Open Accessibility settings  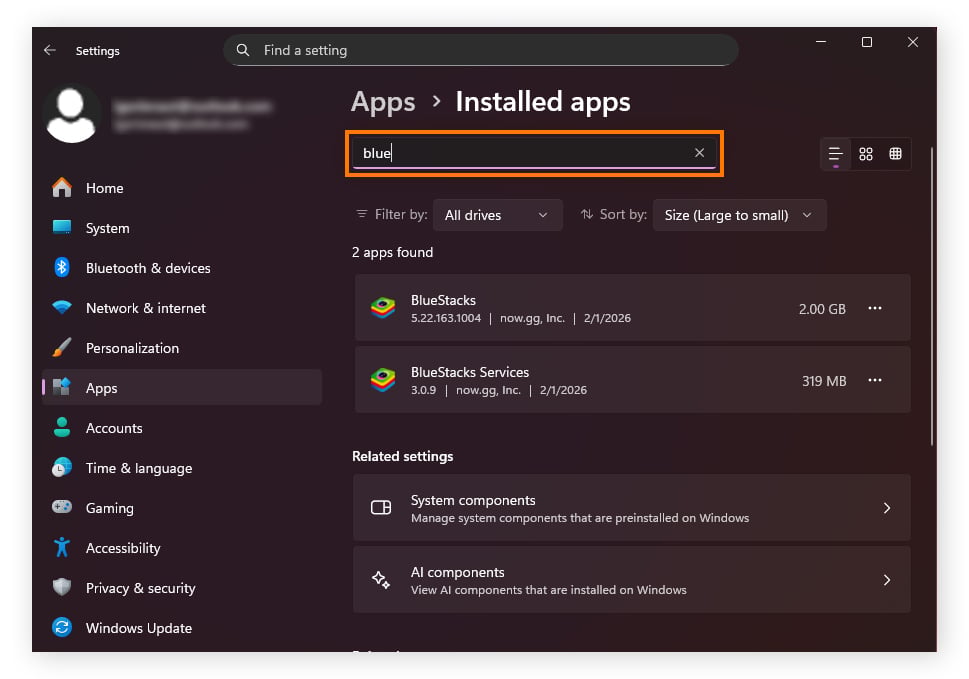coord(182,548)
